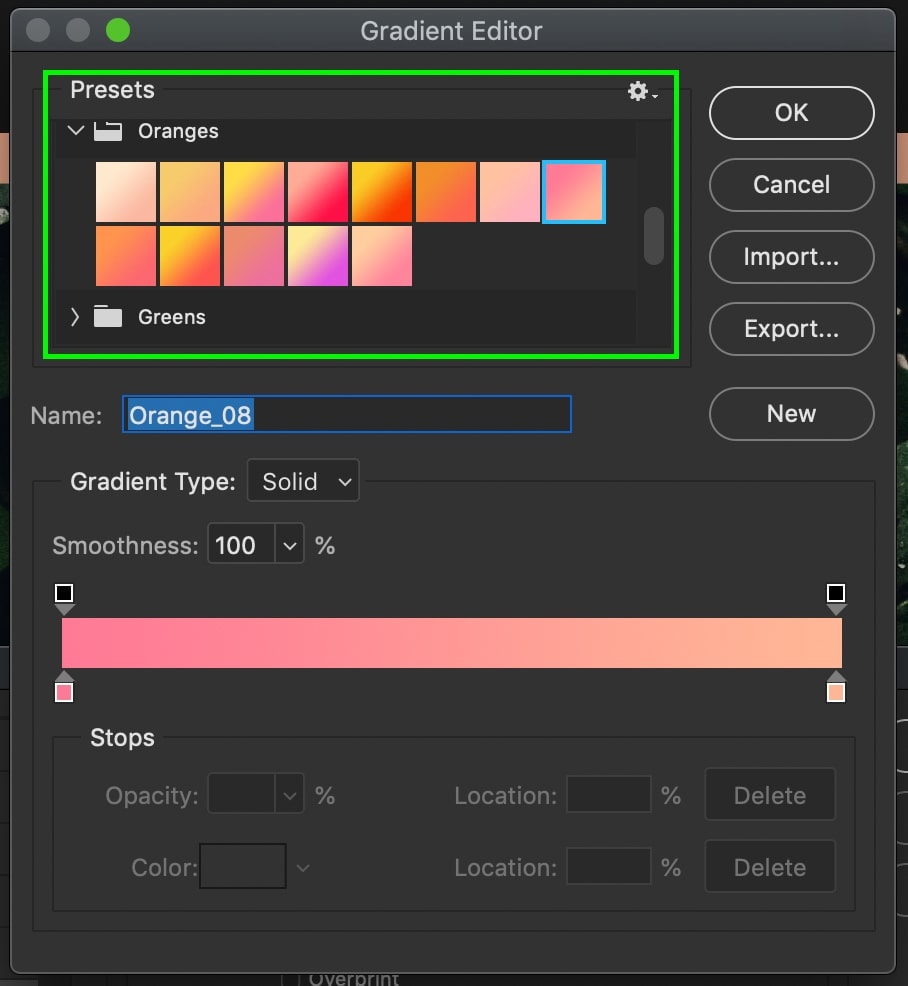Click the Export... button
The image size is (908, 986).
coord(792,329)
